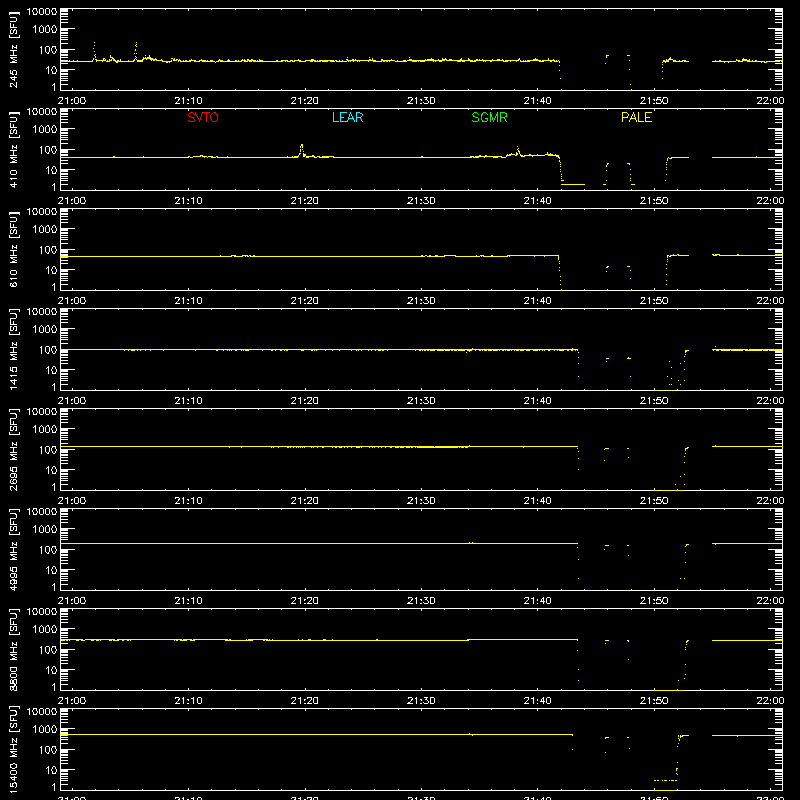Select the 1415 MHz [SFU] axis label
This screenshot has width=800, height=800.
13,350
